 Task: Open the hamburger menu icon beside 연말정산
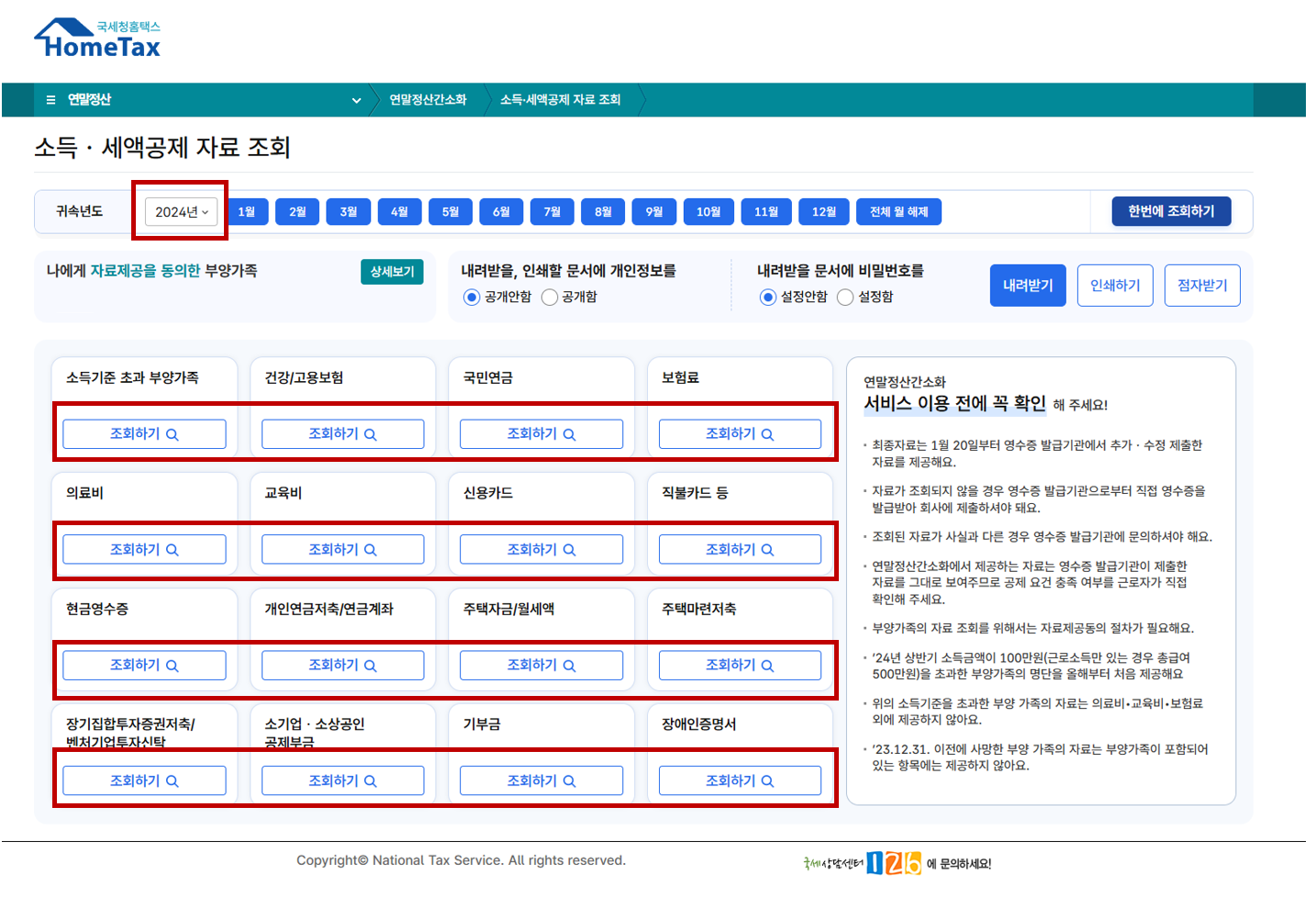(50, 100)
